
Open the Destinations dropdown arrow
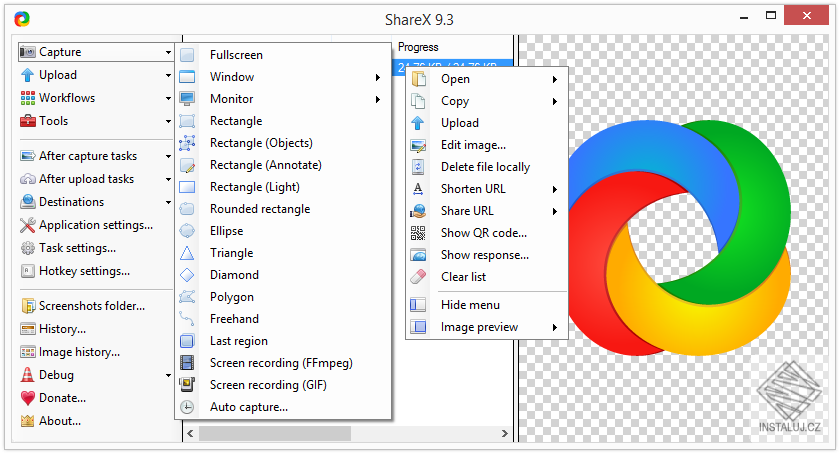click(168, 203)
